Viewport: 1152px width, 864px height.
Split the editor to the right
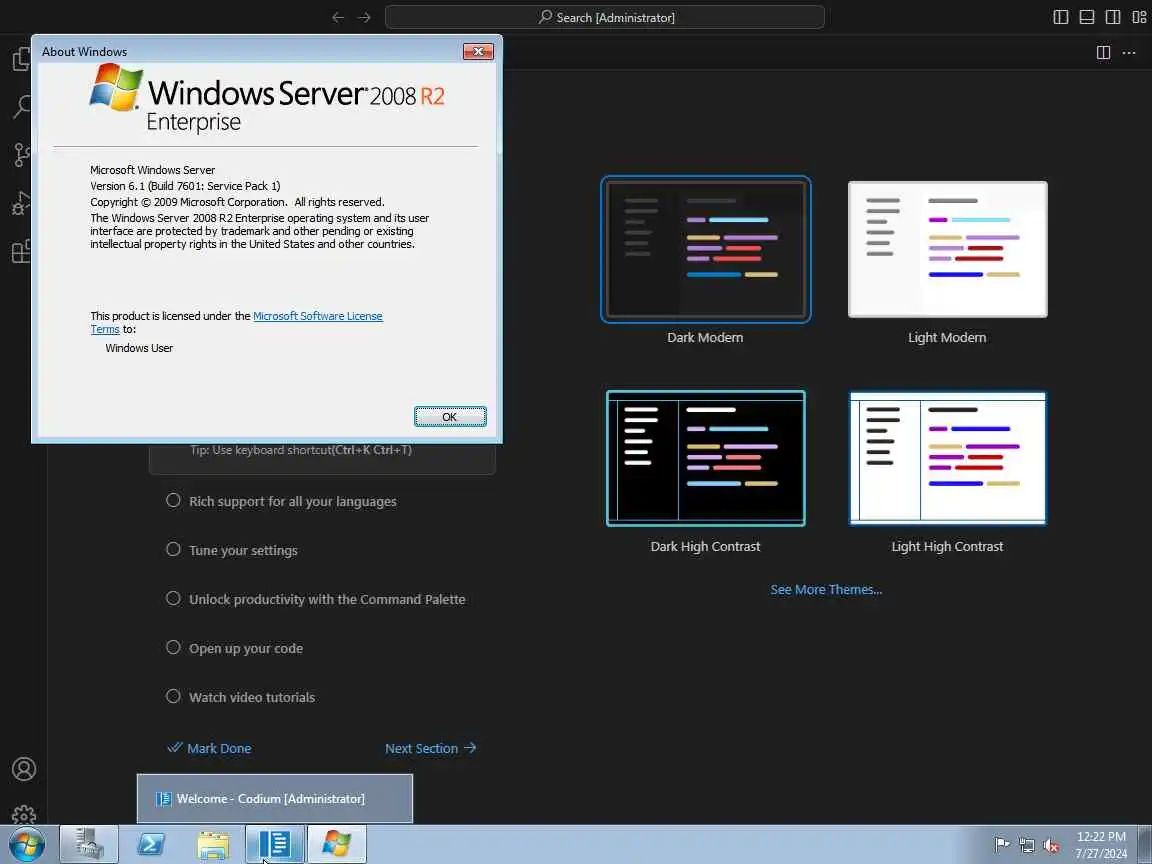pos(1103,52)
